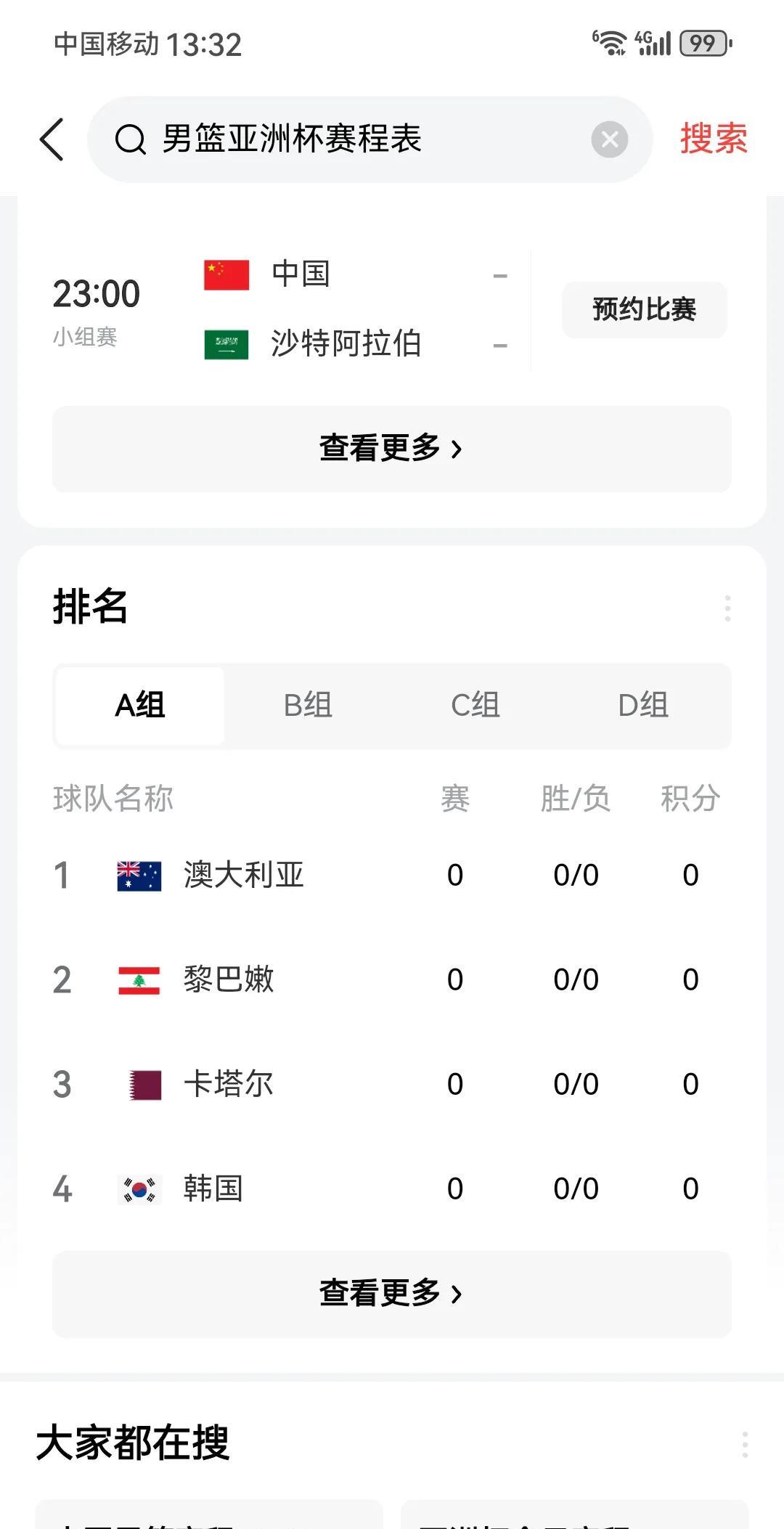Screen dimensions: 784x1529
Task: Tap the Lebanon flag icon
Action: 139,980
